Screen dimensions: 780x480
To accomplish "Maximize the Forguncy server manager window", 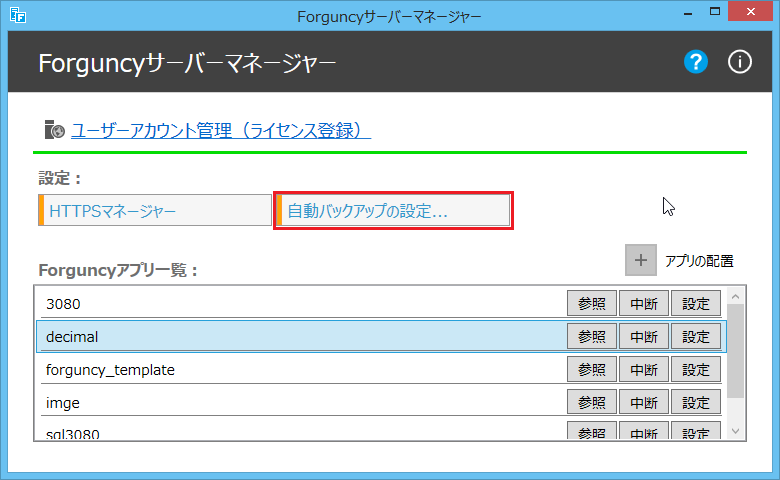I will (715, 11).
